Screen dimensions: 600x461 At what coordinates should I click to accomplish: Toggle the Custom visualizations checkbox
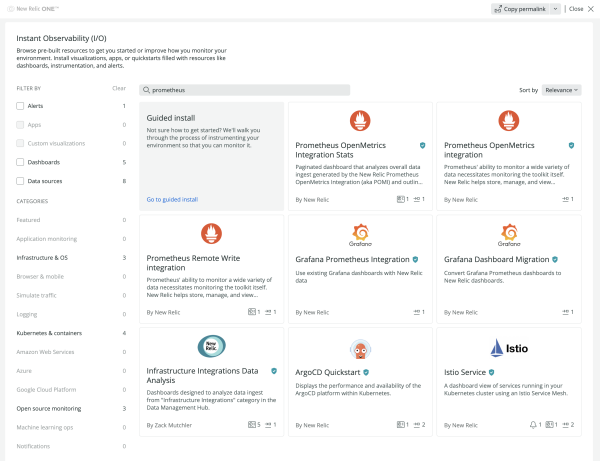pyautogui.click(x=20, y=143)
